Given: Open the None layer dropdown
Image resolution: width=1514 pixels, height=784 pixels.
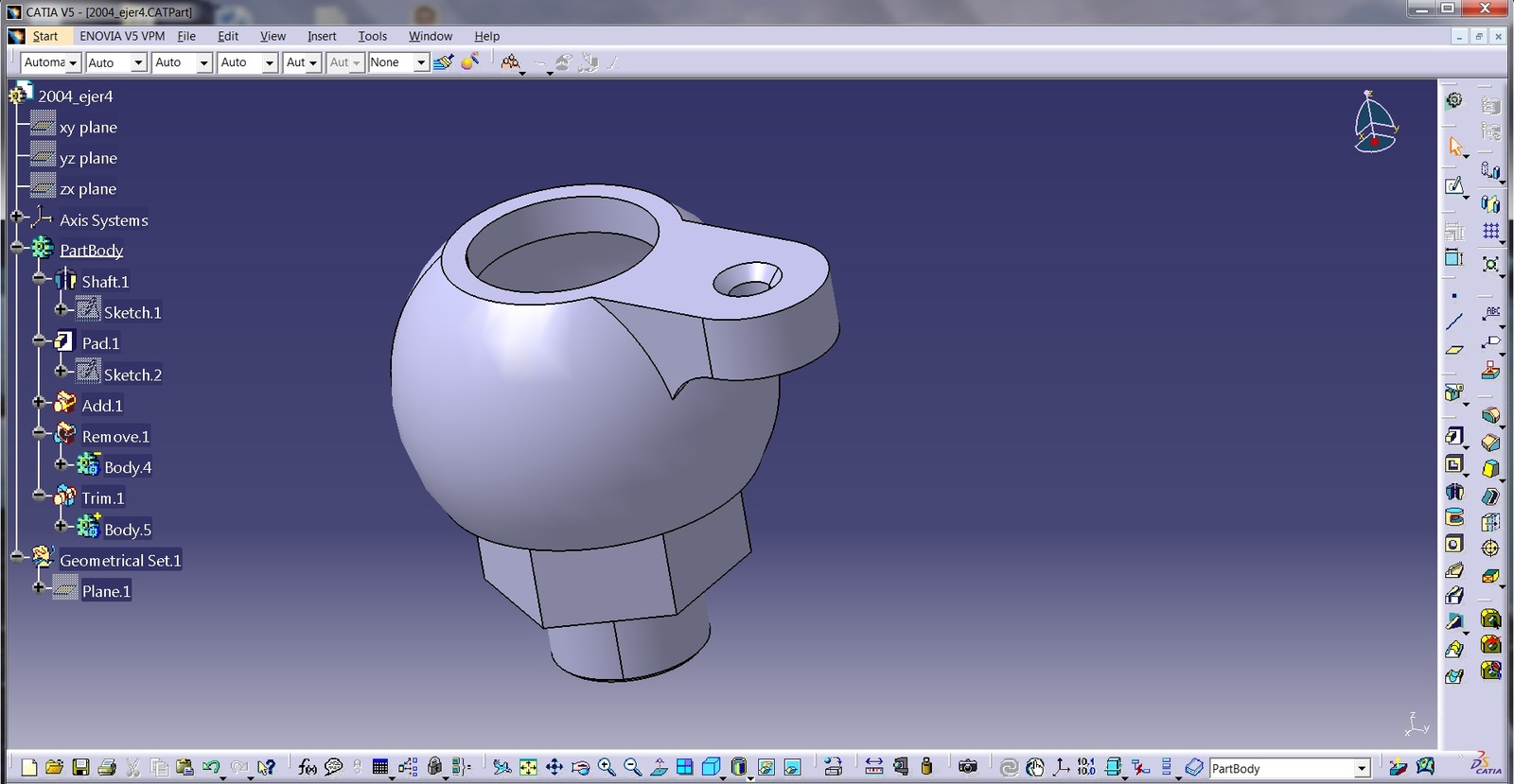Looking at the screenshot, I should point(421,62).
